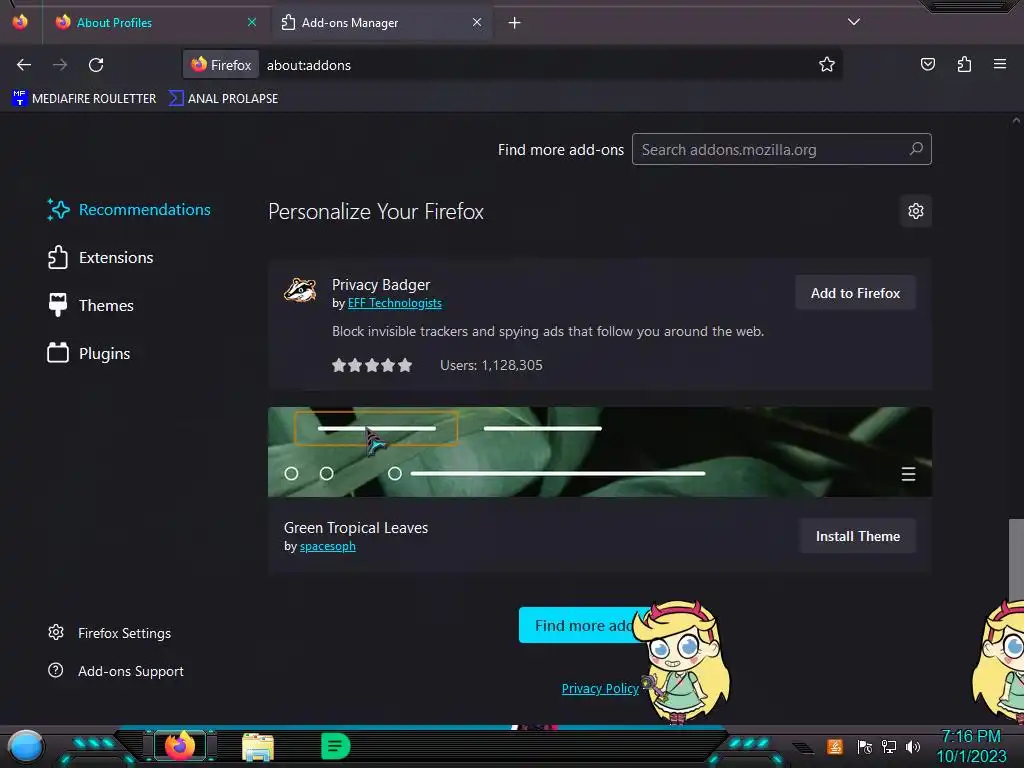Open a new tab with plus button

(515, 23)
